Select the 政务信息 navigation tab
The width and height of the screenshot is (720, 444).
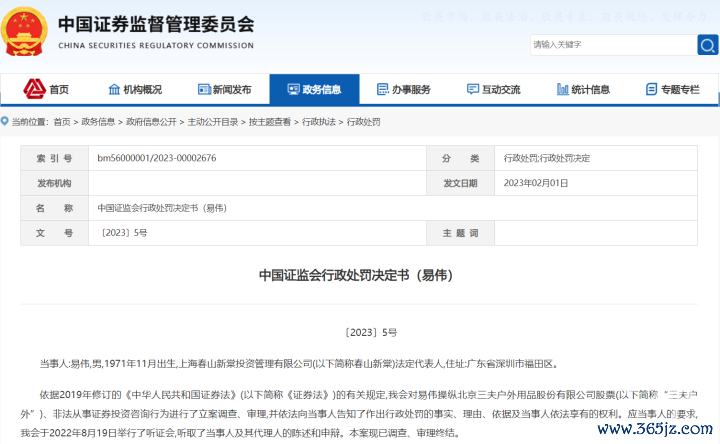click(x=314, y=89)
